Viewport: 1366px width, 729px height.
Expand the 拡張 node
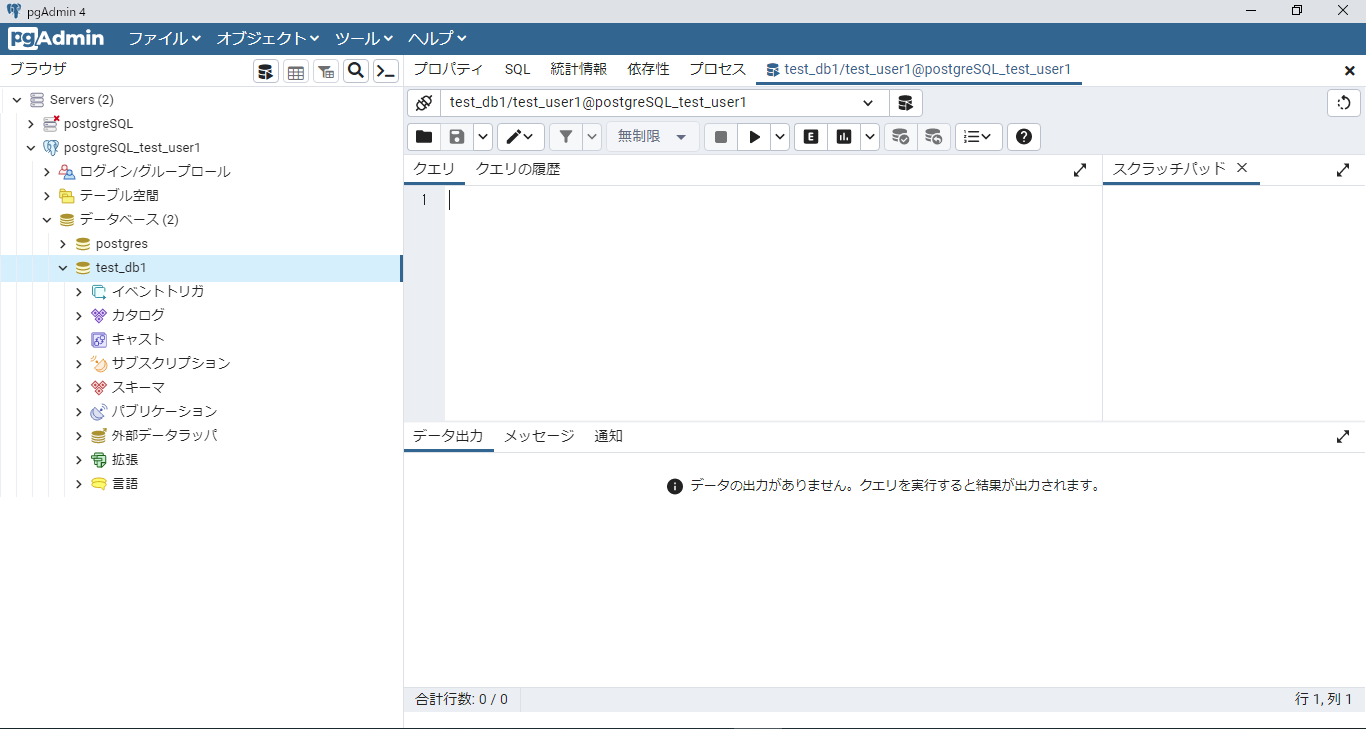(79, 460)
